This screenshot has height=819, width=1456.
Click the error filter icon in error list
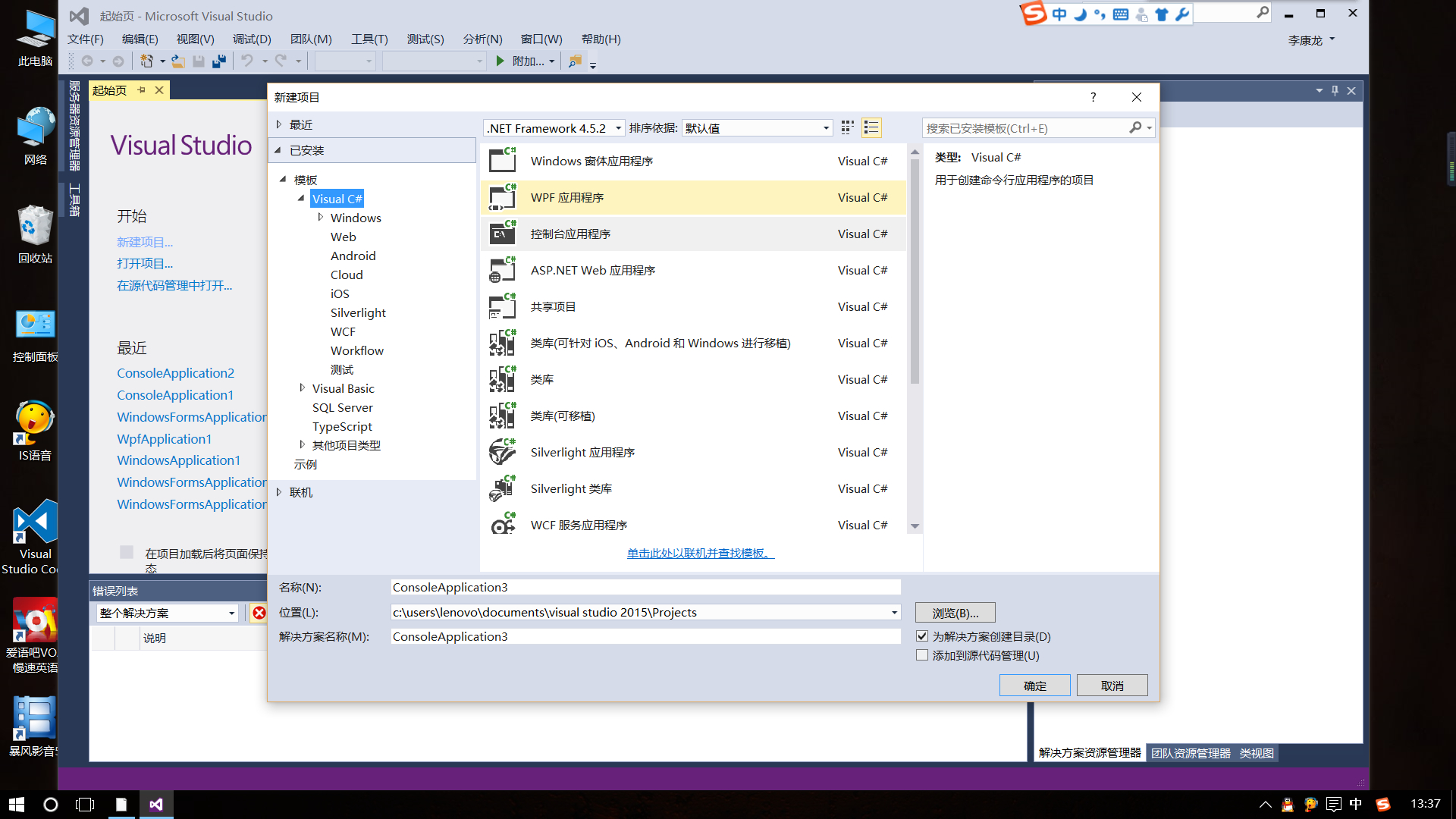coord(259,613)
